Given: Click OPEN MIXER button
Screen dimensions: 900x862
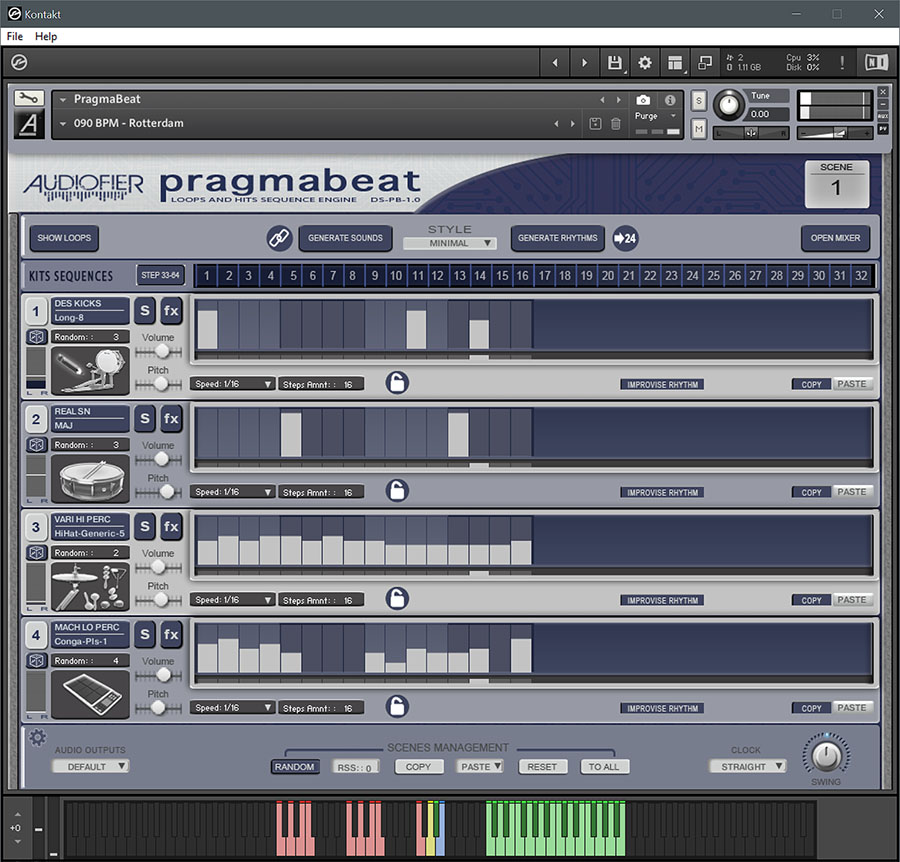Looking at the screenshot, I should (x=835, y=238).
